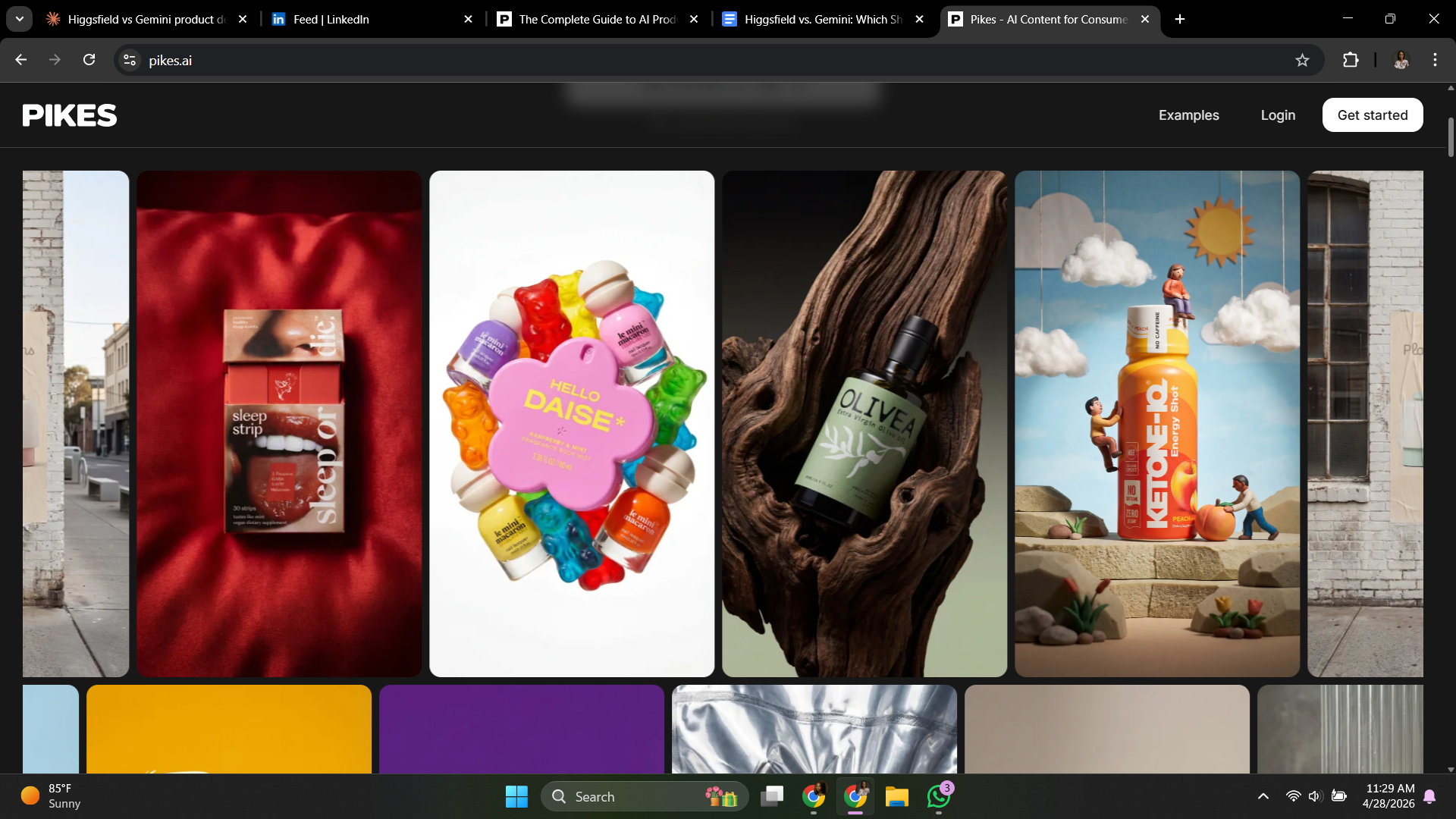
Task: Close the Higgsfield vs. Gemini docs tab
Action: point(919,19)
